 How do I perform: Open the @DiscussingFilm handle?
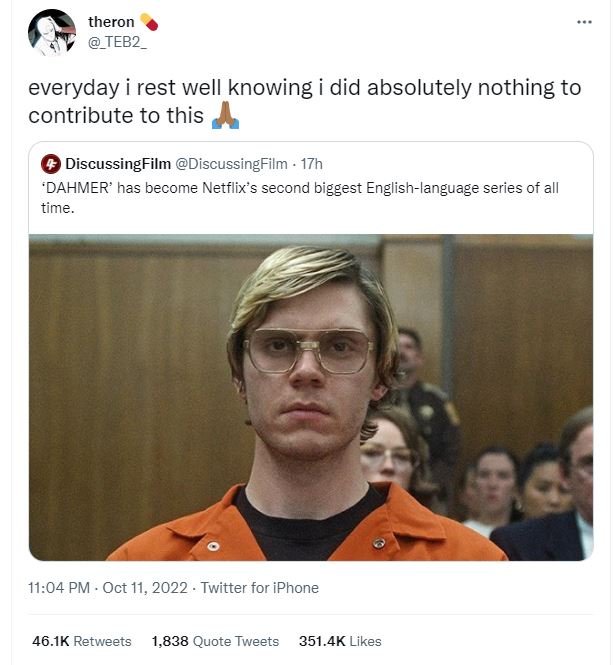[231, 164]
